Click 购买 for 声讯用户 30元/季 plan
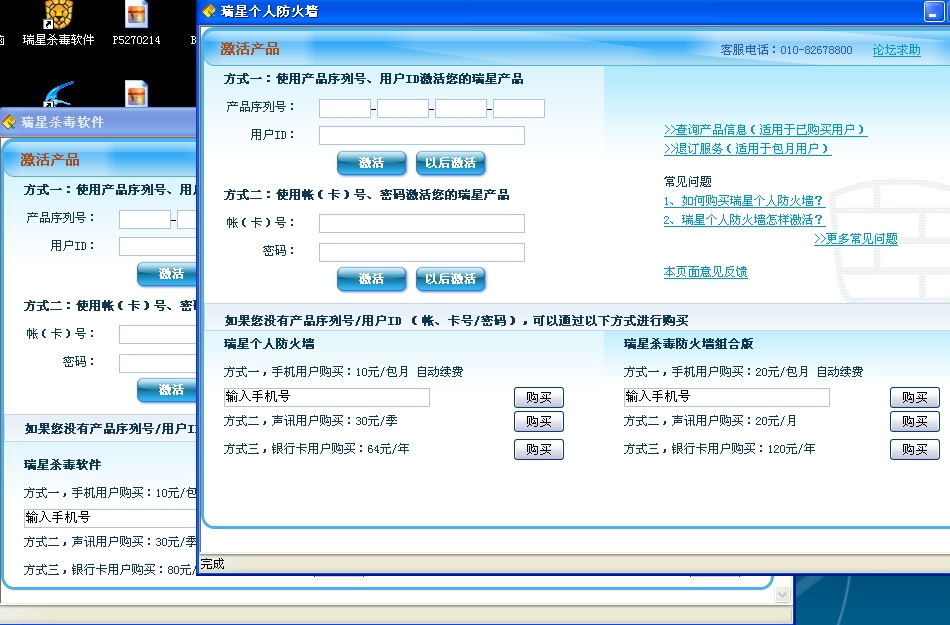Screen dimensions: 950x625 click(x=539, y=422)
